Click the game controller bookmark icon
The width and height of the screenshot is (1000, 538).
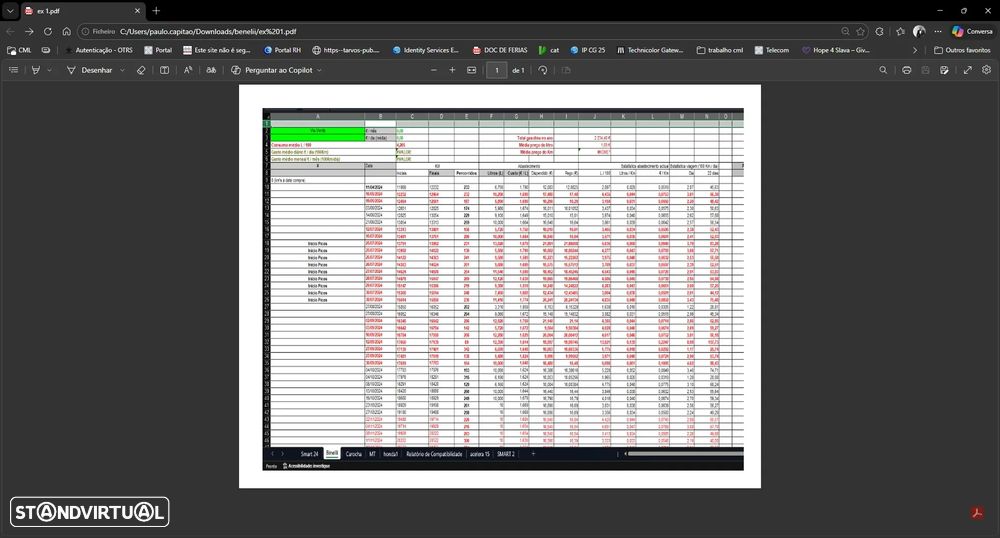coord(46,50)
